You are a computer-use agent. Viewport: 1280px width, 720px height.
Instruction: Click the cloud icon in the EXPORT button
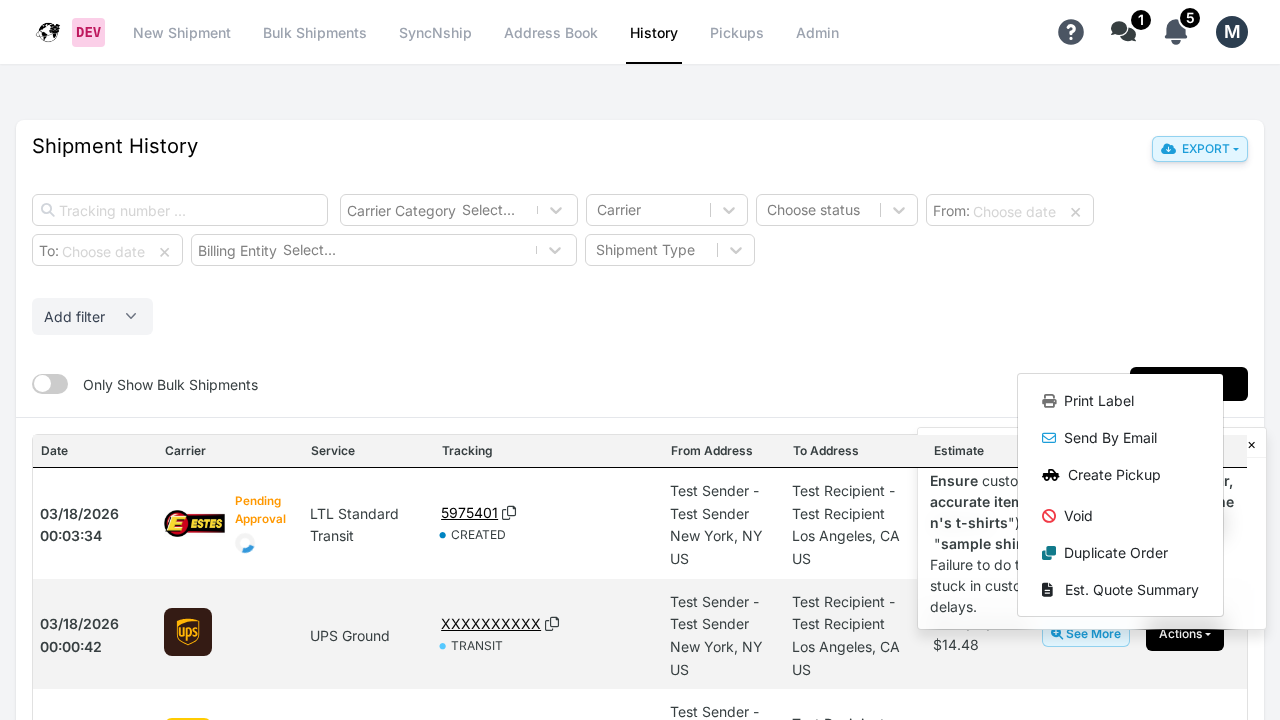(1170, 148)
